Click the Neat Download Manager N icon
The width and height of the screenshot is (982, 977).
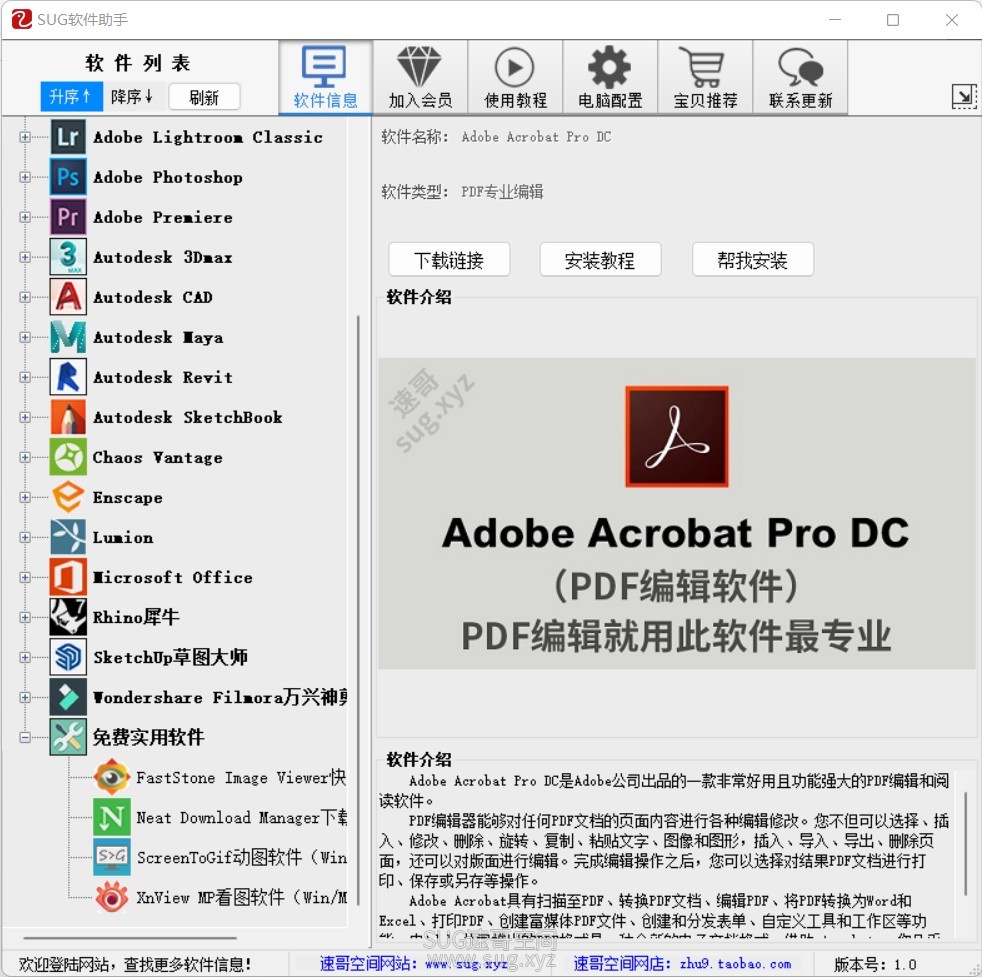111,818
